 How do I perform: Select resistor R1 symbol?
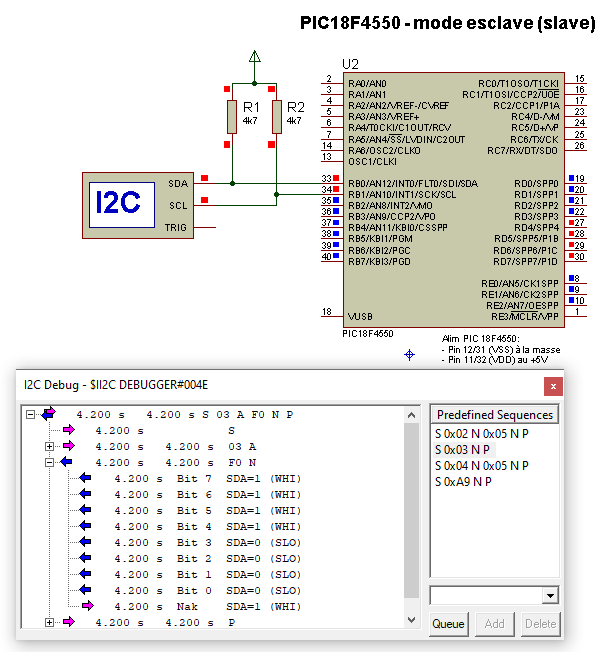(232, 117)
